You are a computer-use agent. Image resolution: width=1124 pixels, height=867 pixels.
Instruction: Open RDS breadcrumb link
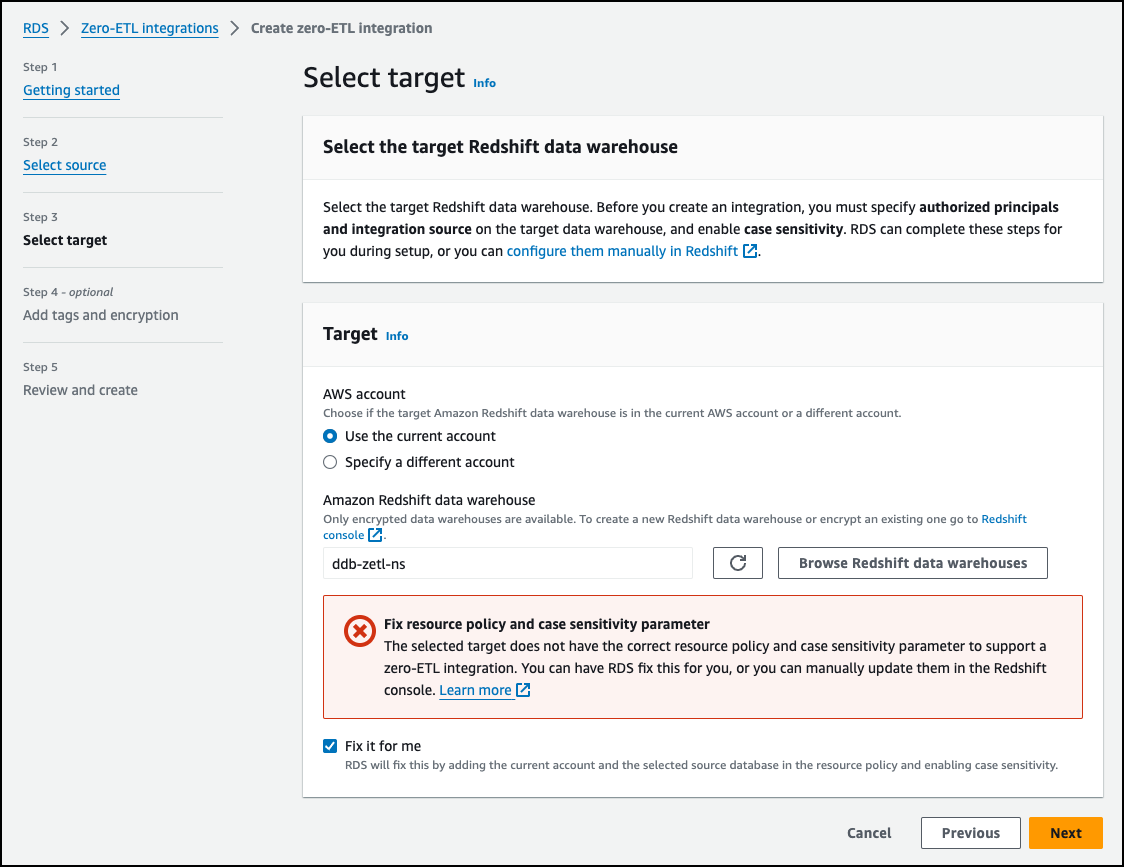(36, 28)
